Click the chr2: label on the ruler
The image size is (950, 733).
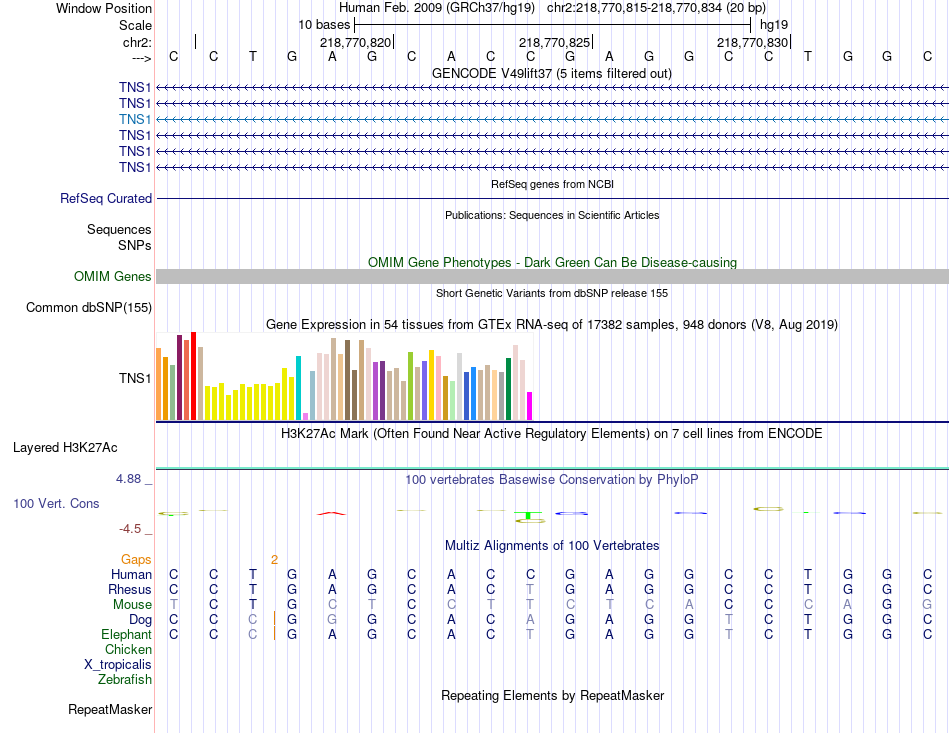(137, 42)
